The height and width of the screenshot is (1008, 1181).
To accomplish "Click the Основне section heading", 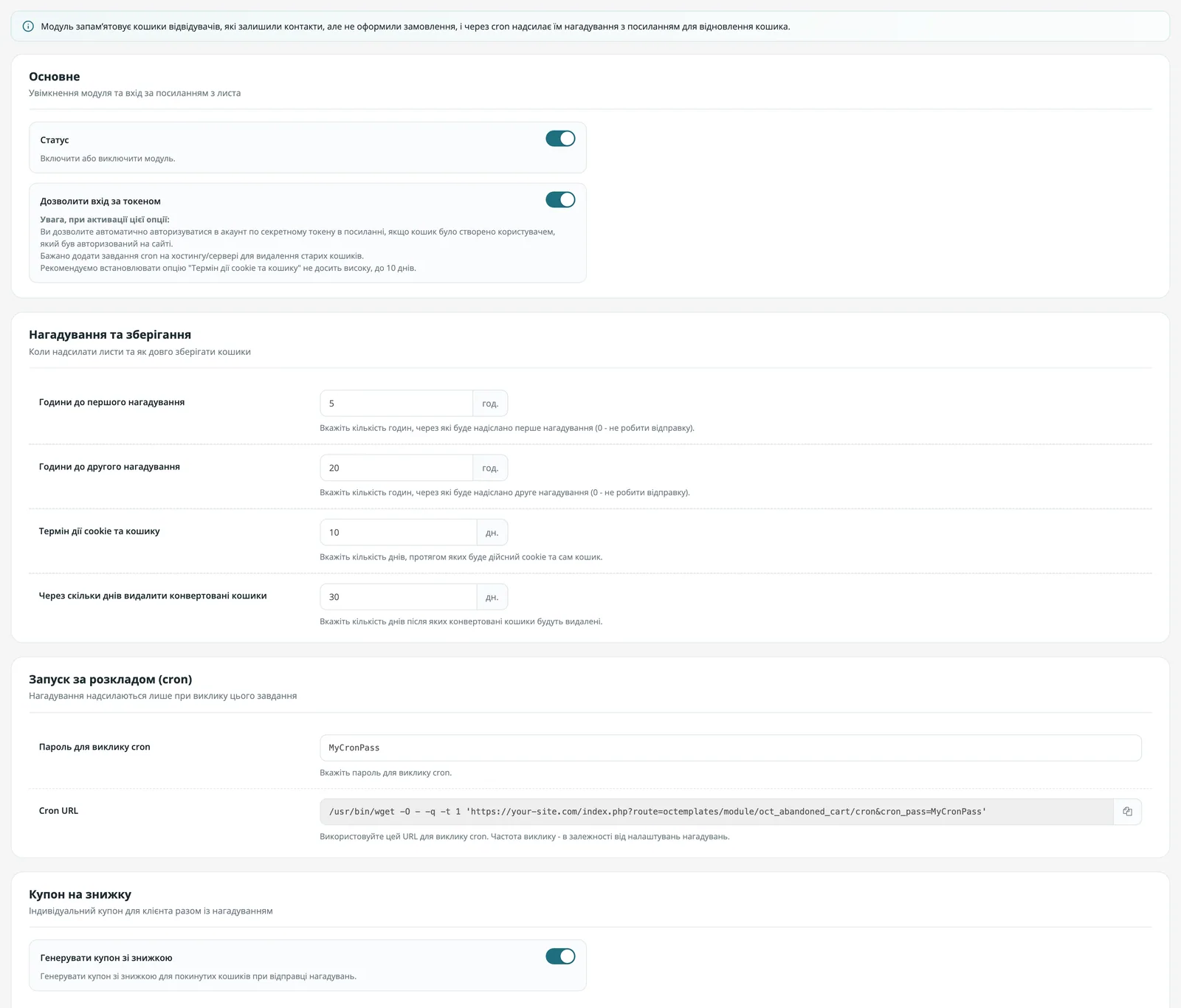I will coord(55,77).
